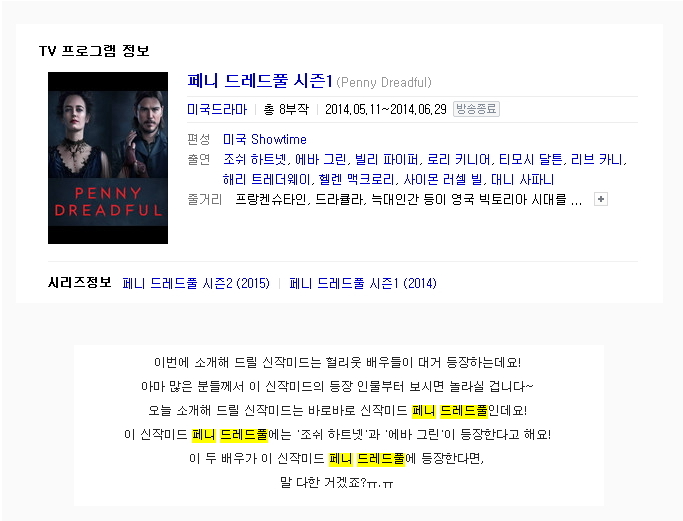Select cast member 에바 그린
The image size is (683, 521).
tap(321, 159)
